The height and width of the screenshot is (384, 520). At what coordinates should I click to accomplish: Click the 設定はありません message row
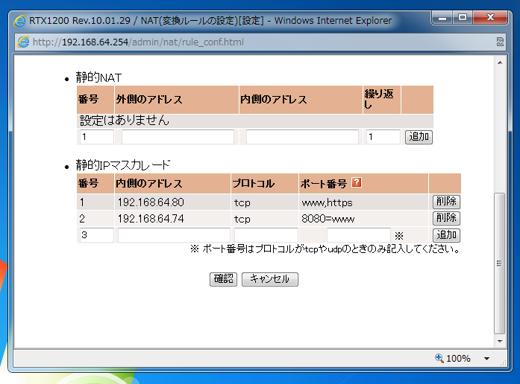point(255,121)
